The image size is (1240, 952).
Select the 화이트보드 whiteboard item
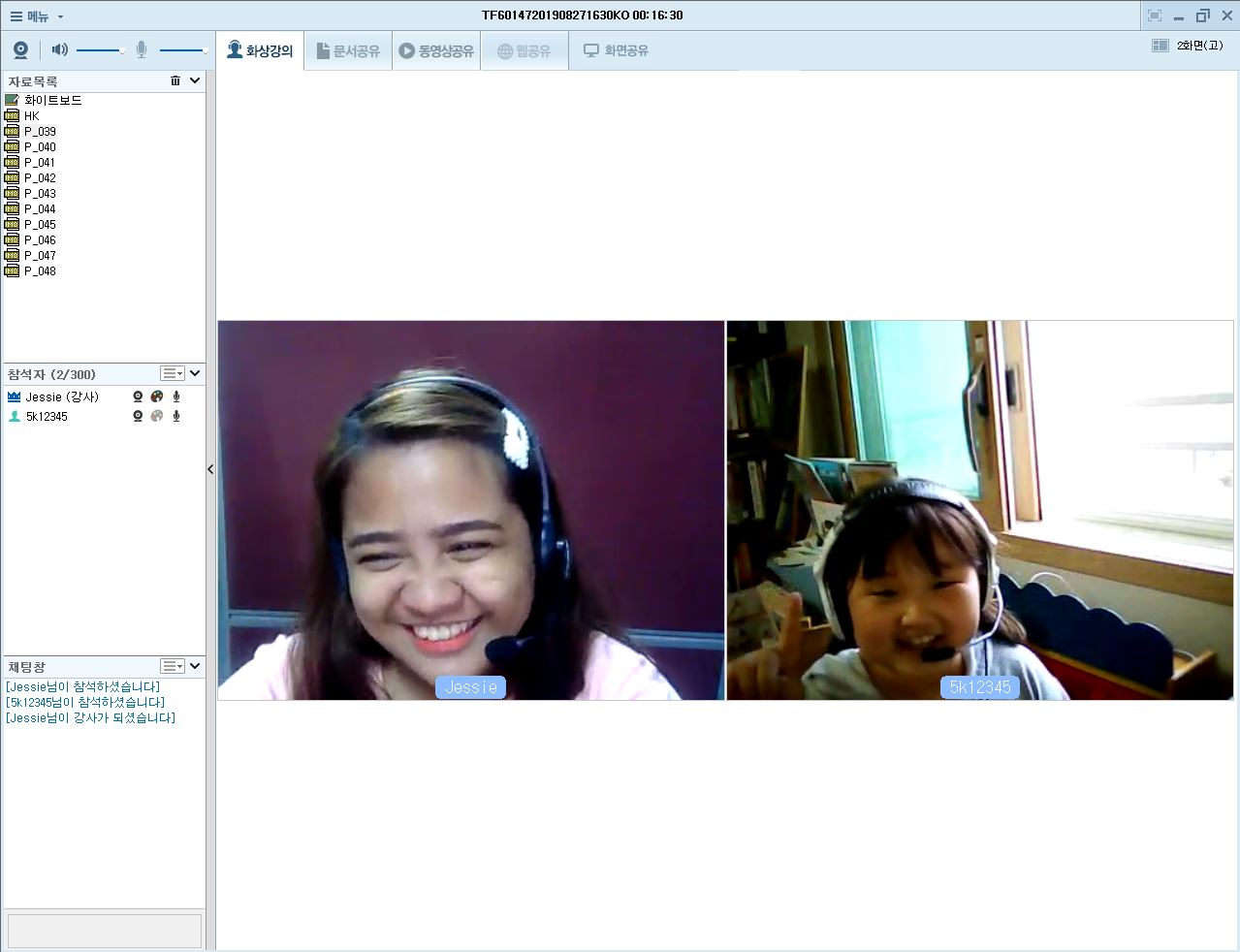coord(52,100)
